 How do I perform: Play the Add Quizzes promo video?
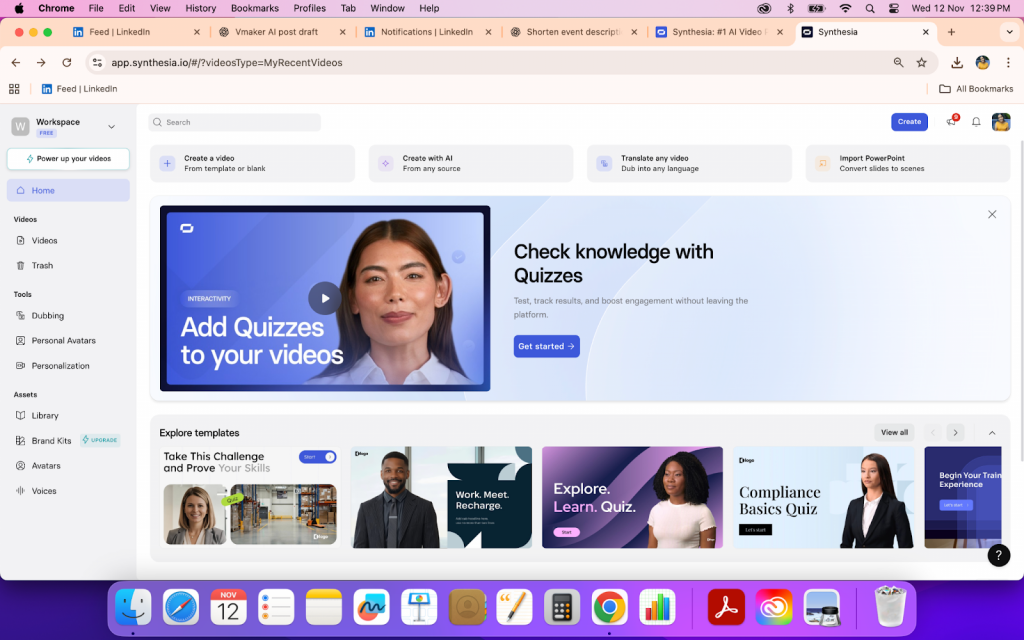coord(324,298)
